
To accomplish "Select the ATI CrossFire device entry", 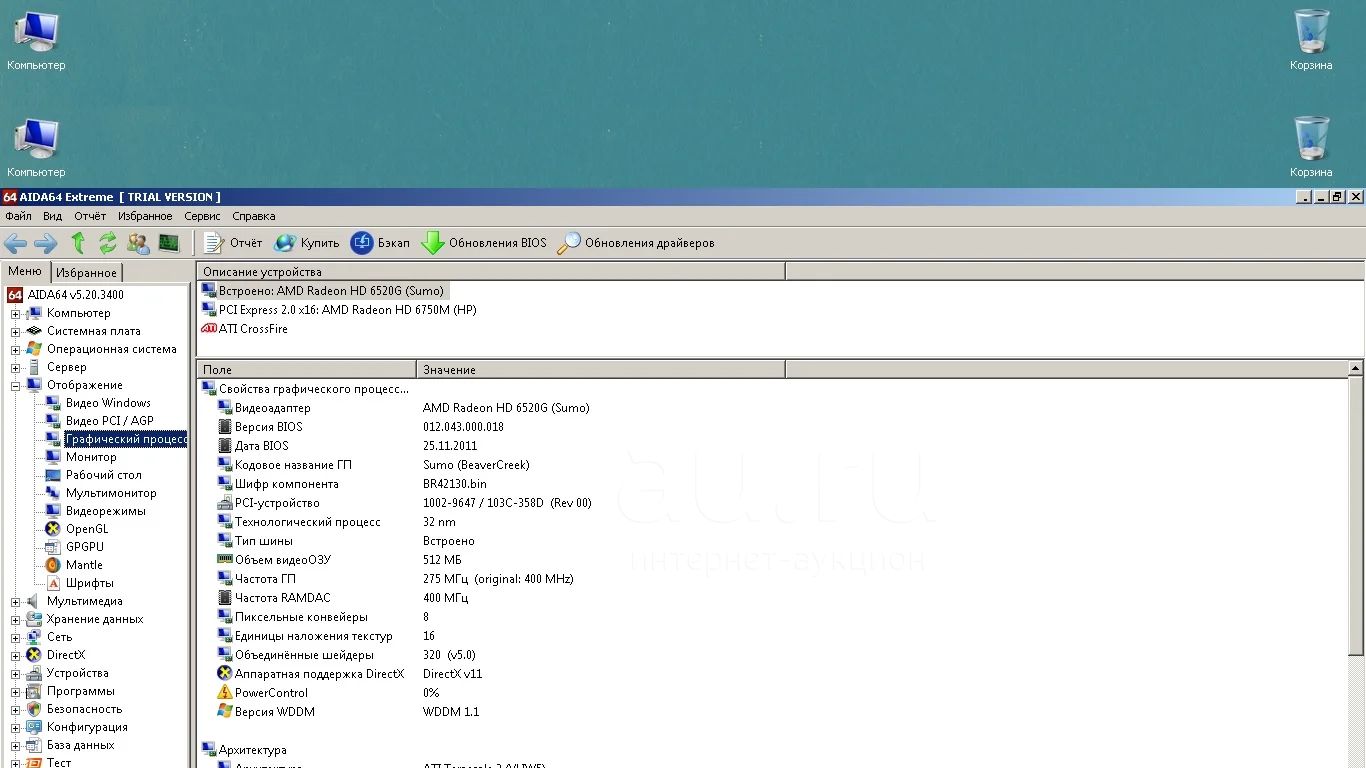I will pyautogui.click(x=244, y=329).
